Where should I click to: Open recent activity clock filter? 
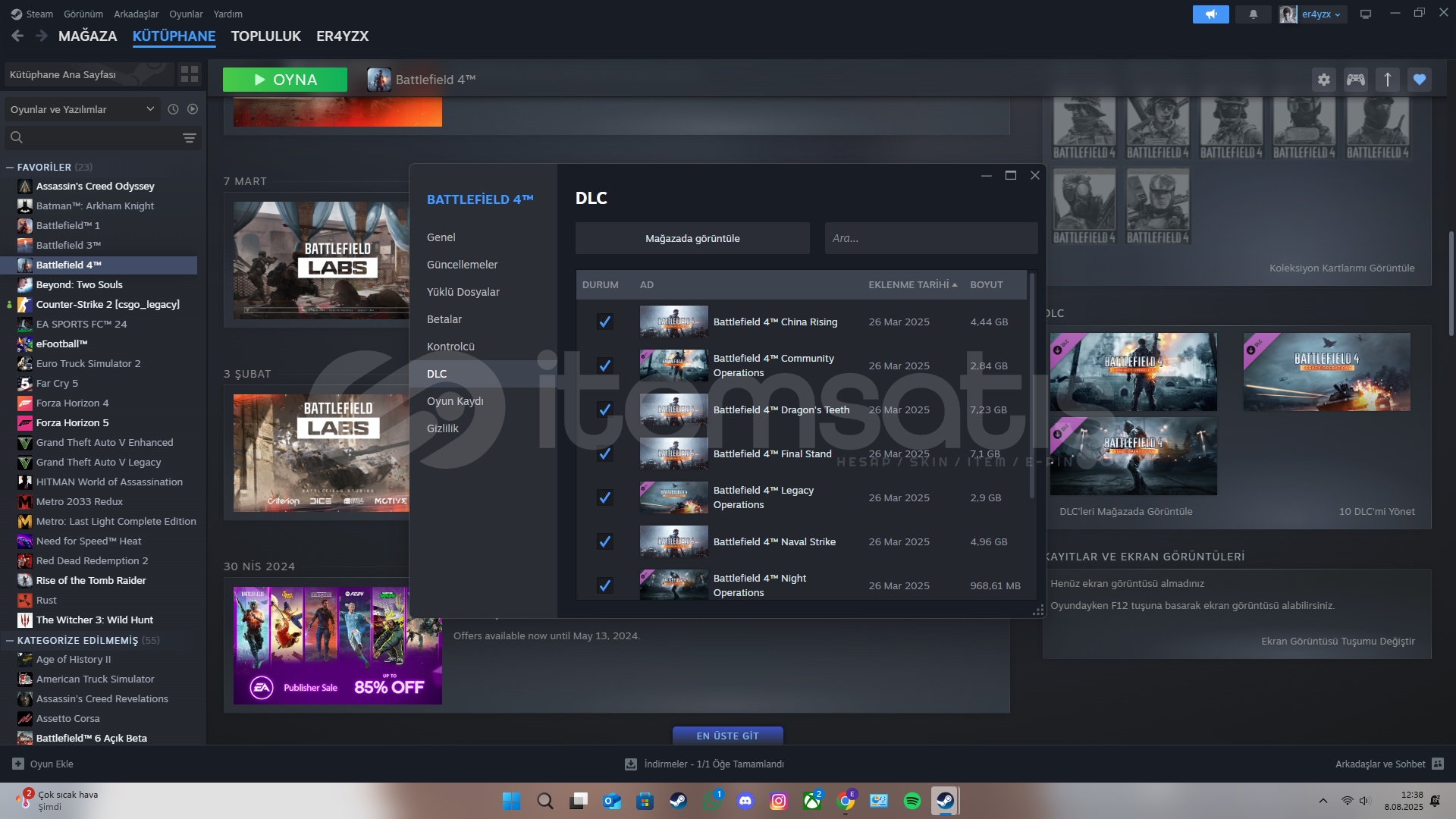pos(173,109)
